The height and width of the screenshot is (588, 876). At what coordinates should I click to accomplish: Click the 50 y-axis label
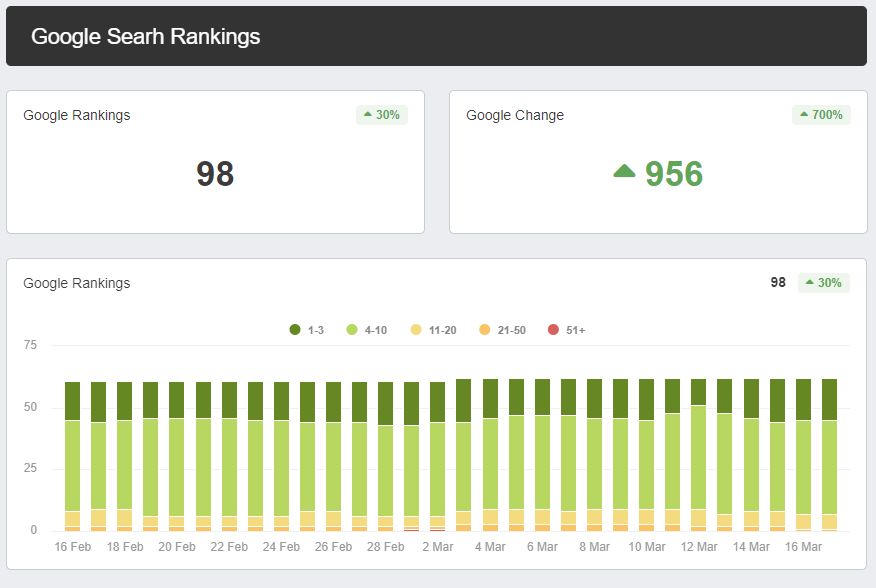click(x=30, y=407)
